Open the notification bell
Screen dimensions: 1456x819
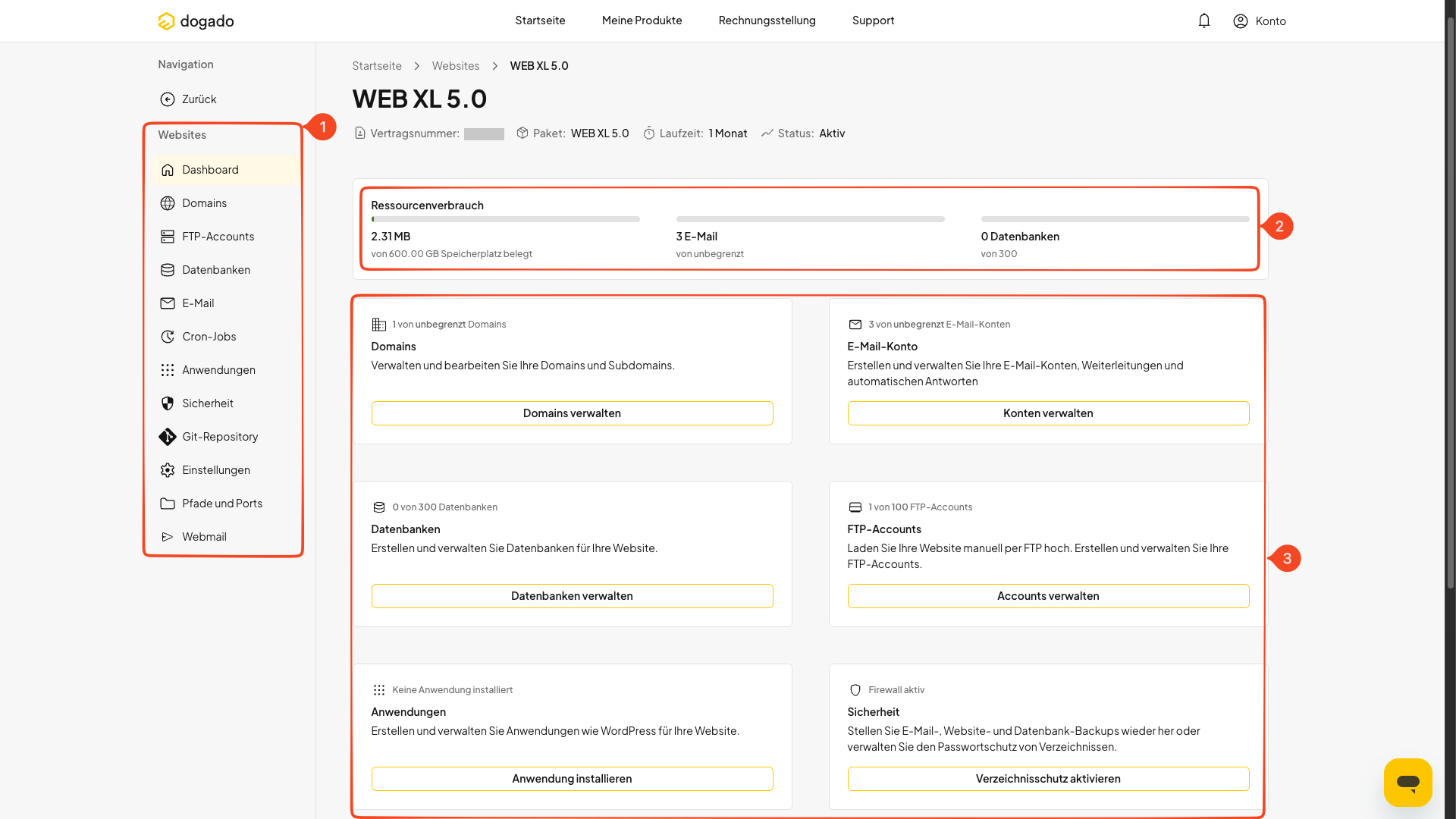(1204, 21)
